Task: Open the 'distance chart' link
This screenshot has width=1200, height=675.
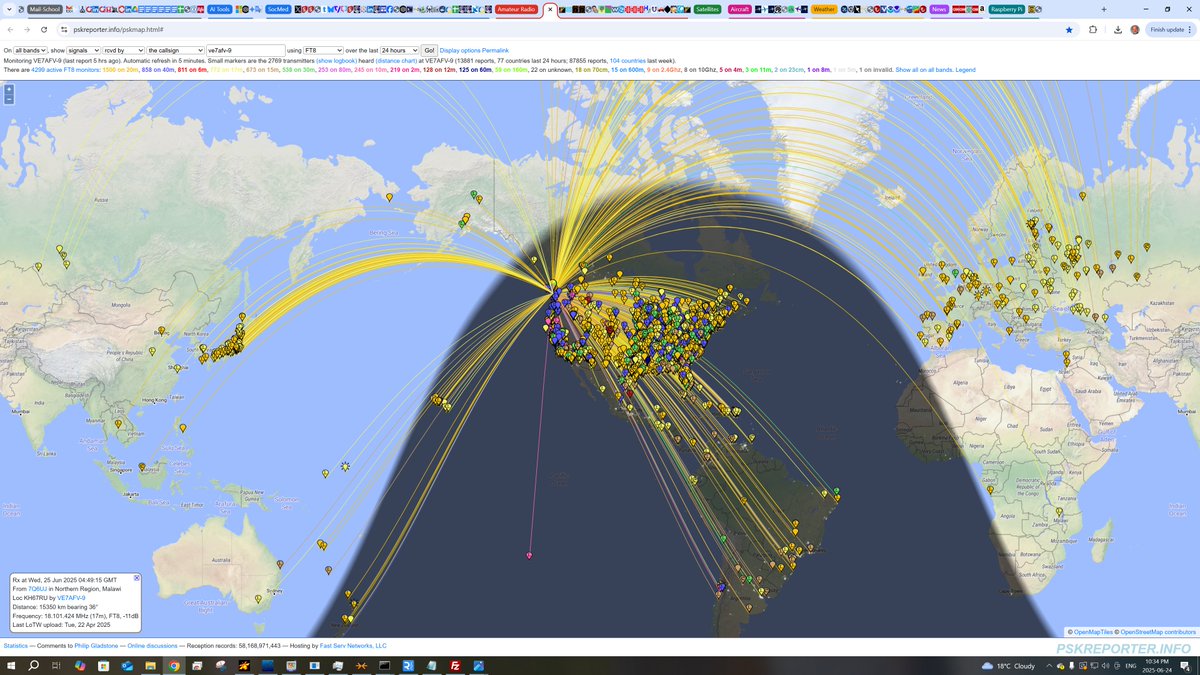Action: [396, 60]
